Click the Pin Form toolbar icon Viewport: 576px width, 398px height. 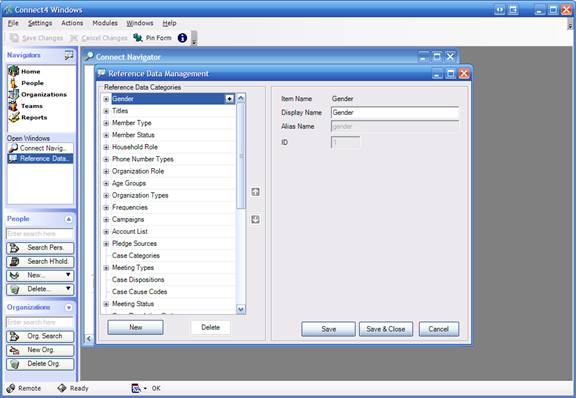pyautogui.click(x=138, y=37)
